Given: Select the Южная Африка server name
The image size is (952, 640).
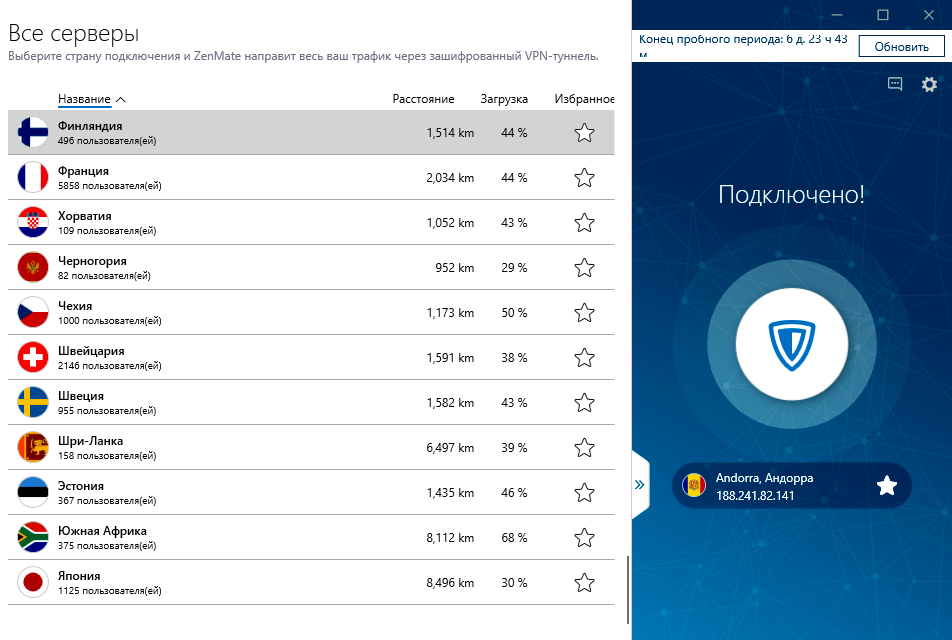Looking at the screenshot, I should 102,530.
